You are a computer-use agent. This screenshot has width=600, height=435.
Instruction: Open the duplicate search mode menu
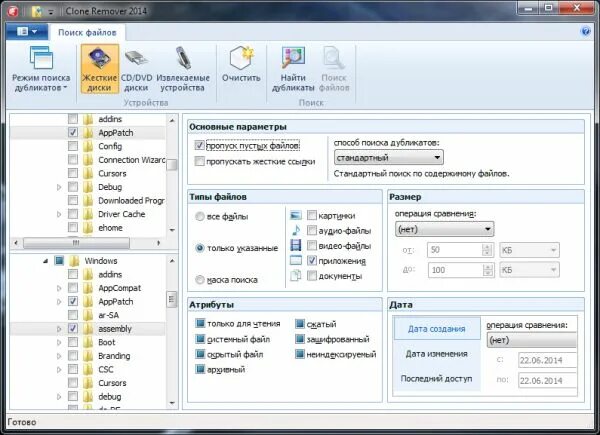pos(41,69)
